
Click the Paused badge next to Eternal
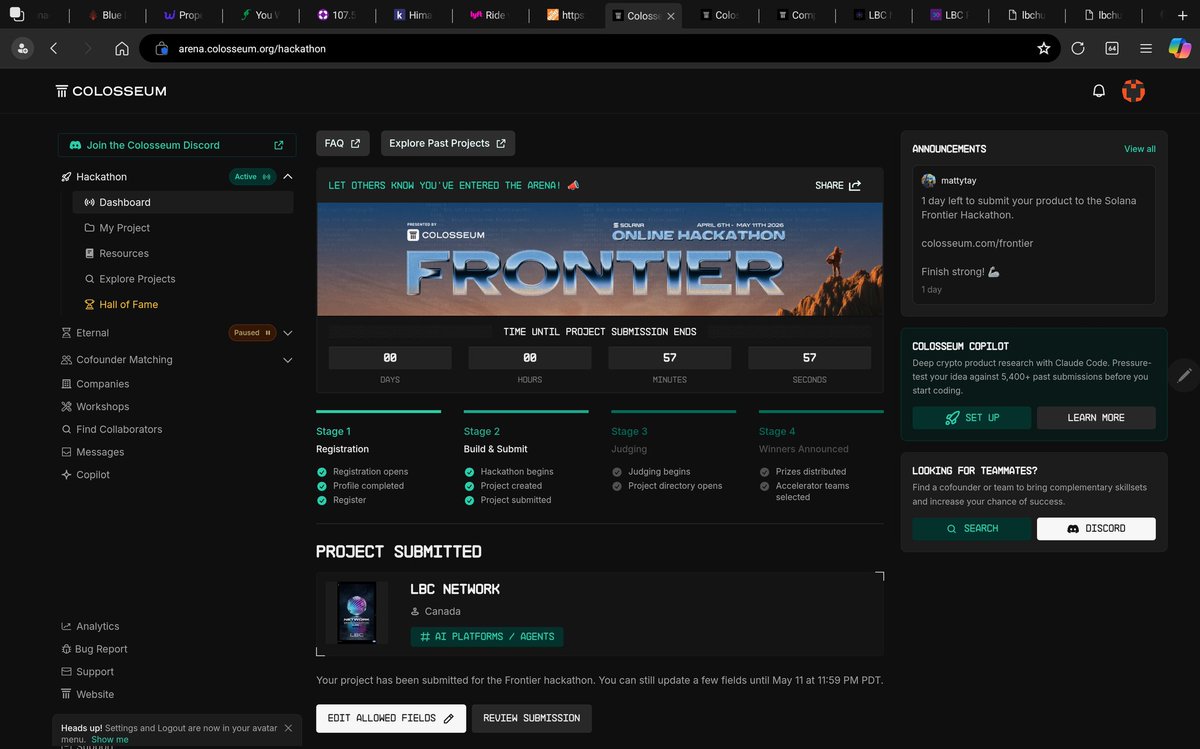pyautogui.click(x=253, y=332)
